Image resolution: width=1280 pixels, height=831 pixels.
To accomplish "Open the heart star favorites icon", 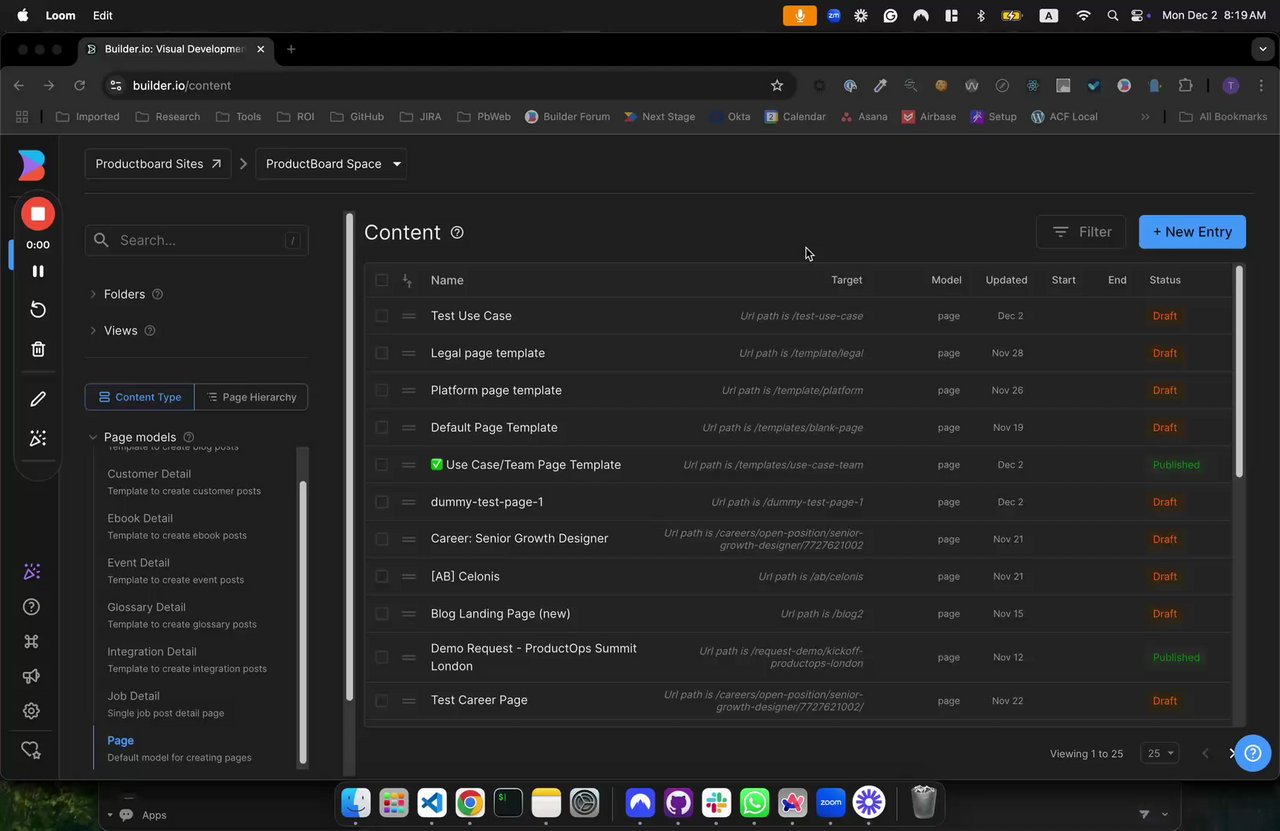I will pos(32,750).
